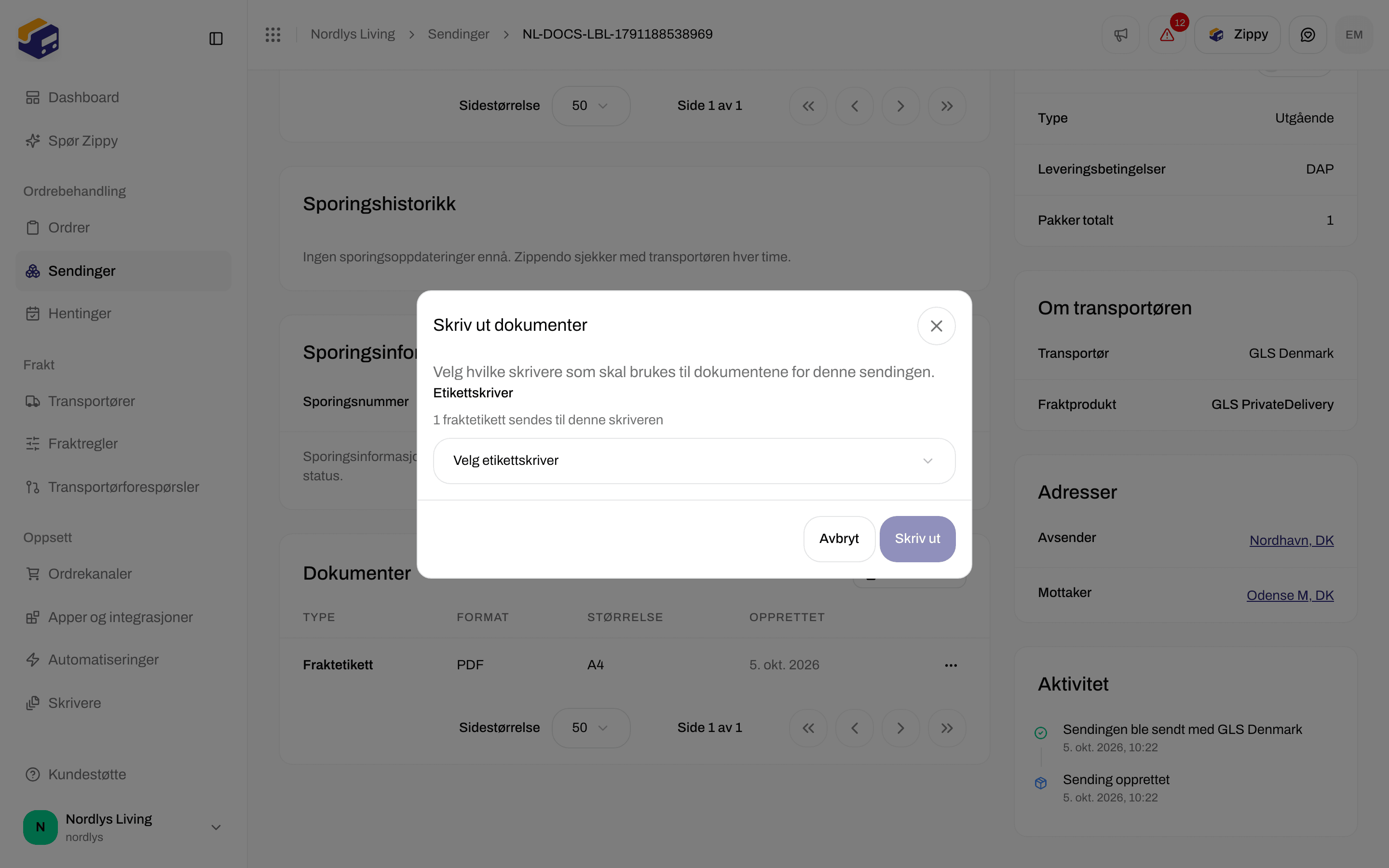Click the Skriv ut button

pyautogui.click(x=917, y=539)
